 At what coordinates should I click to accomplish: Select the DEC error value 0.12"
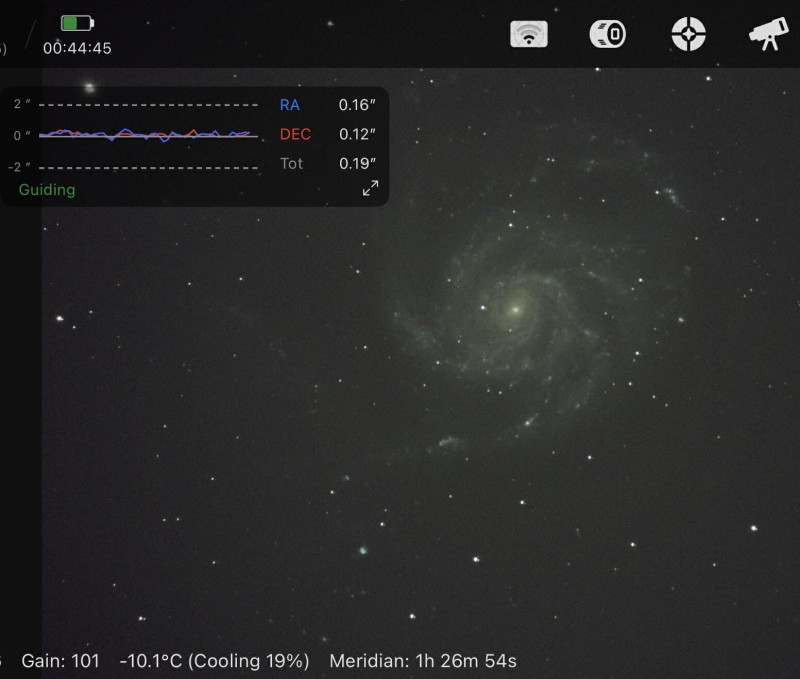[357, 134]
